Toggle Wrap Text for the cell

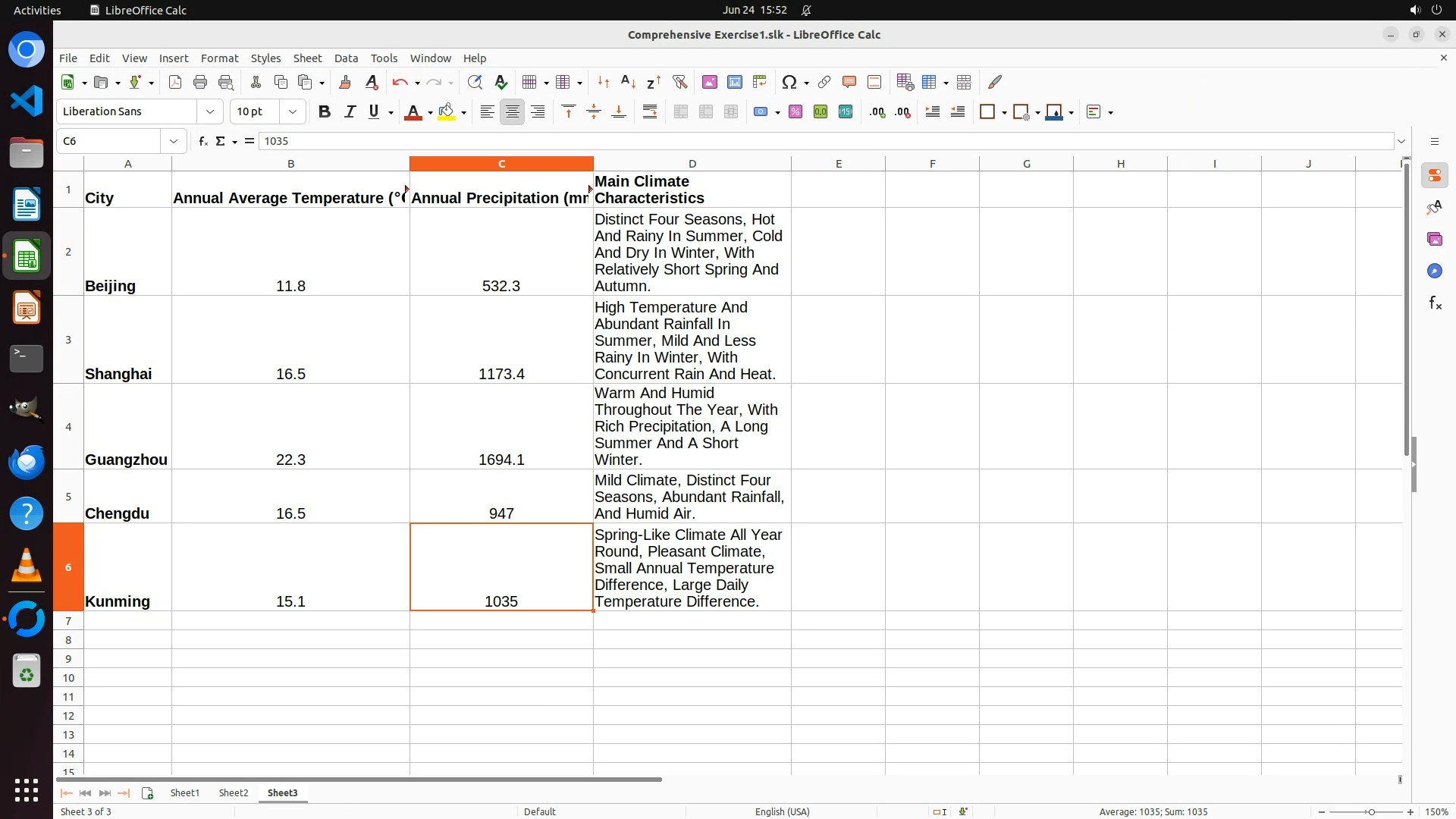pyautogui.click(x=650, y=112)
